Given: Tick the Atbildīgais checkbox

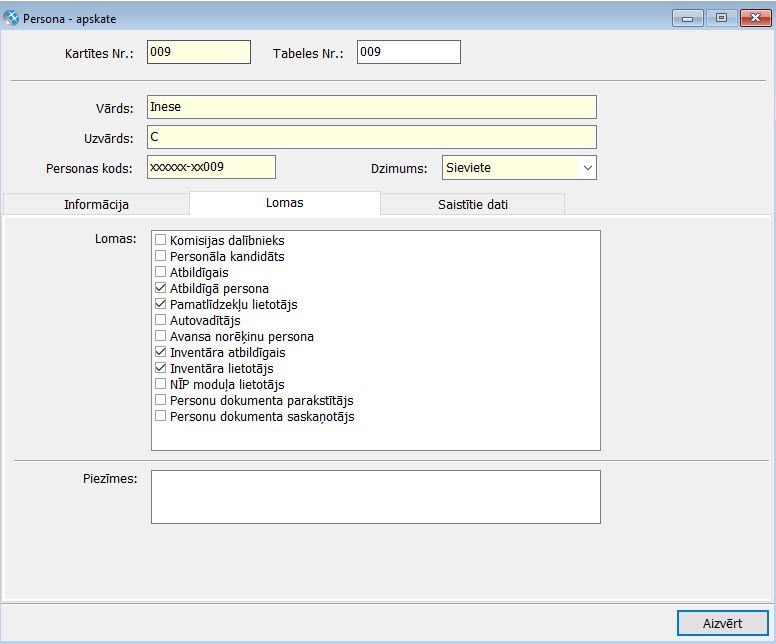Looking at the screenshot, I should [161, 273].
